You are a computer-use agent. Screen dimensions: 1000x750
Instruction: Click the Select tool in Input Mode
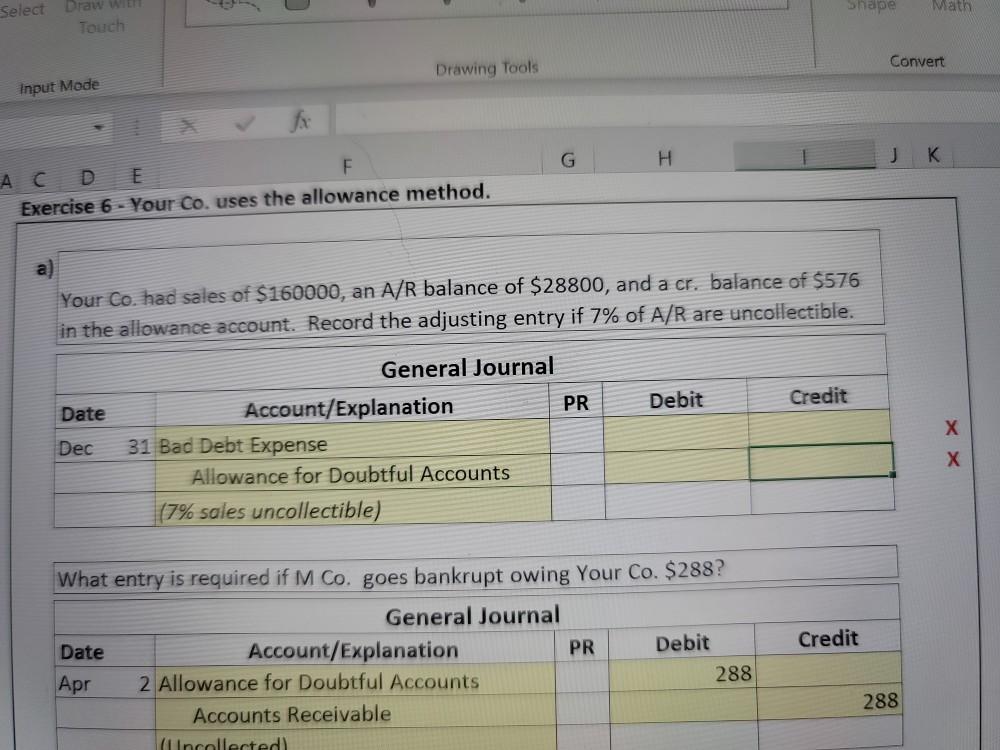(x=23, y=10)
